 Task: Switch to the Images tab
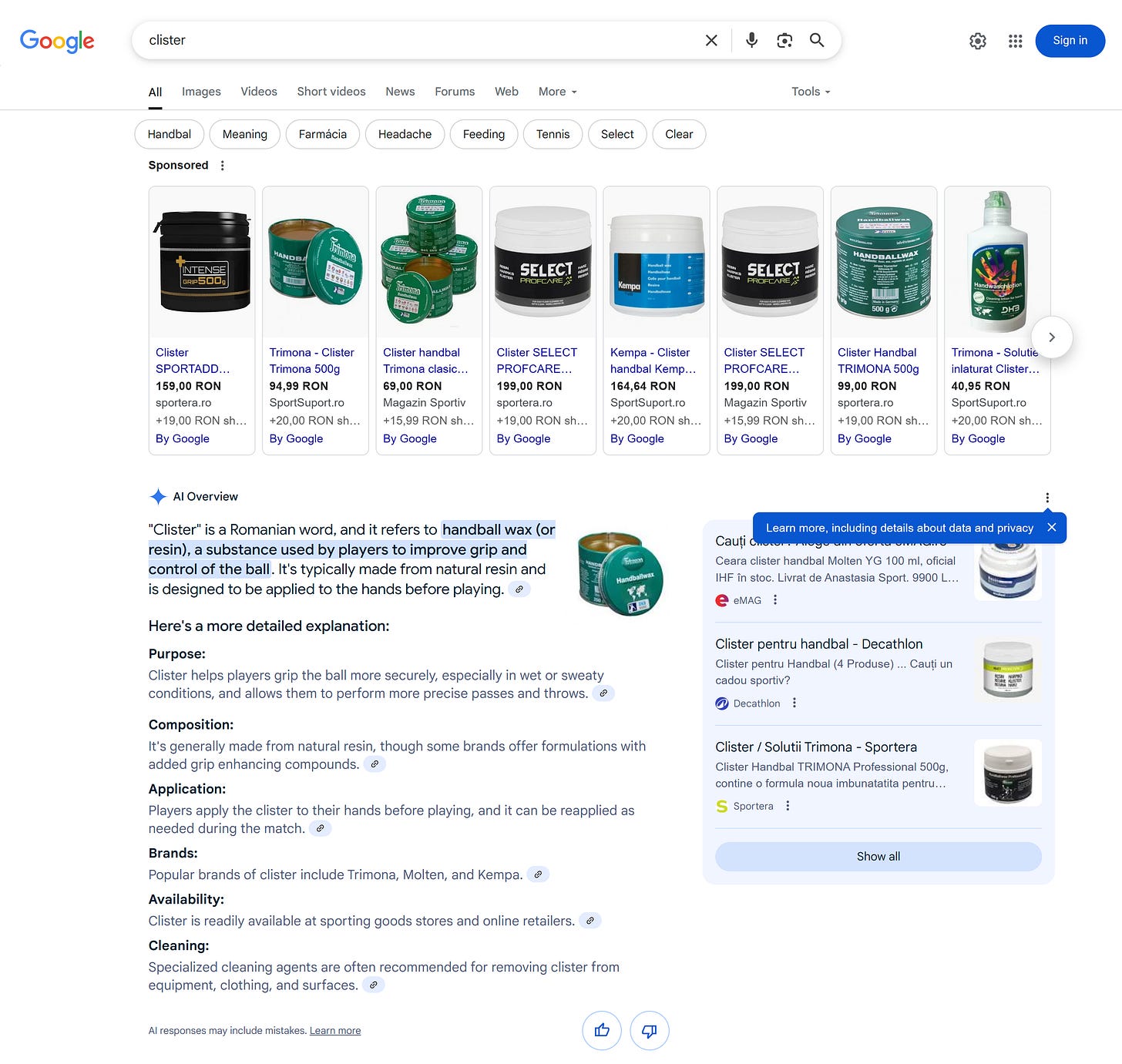[x=201, y=92]
